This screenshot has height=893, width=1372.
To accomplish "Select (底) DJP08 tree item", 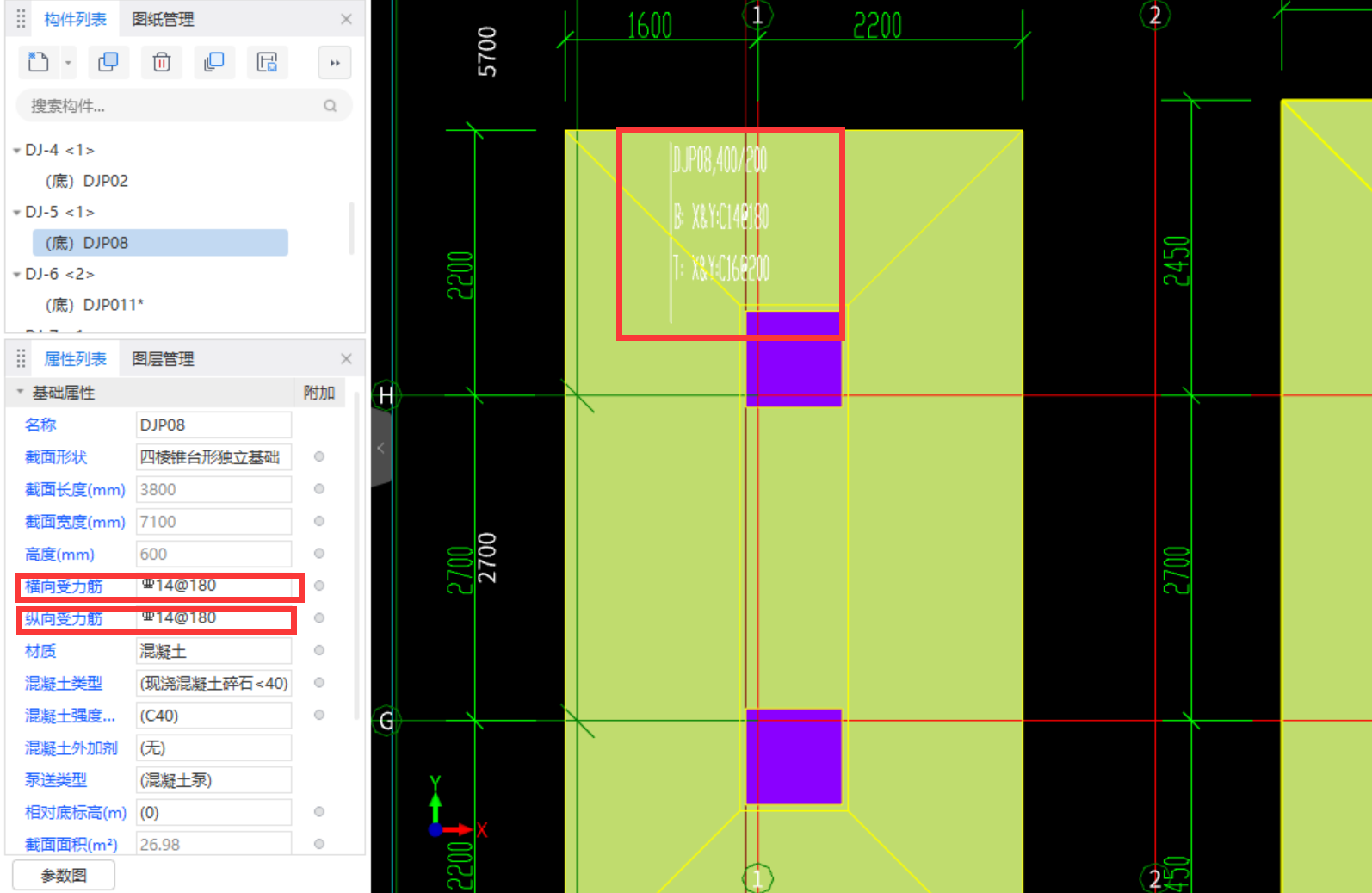I will click(160, 243).
